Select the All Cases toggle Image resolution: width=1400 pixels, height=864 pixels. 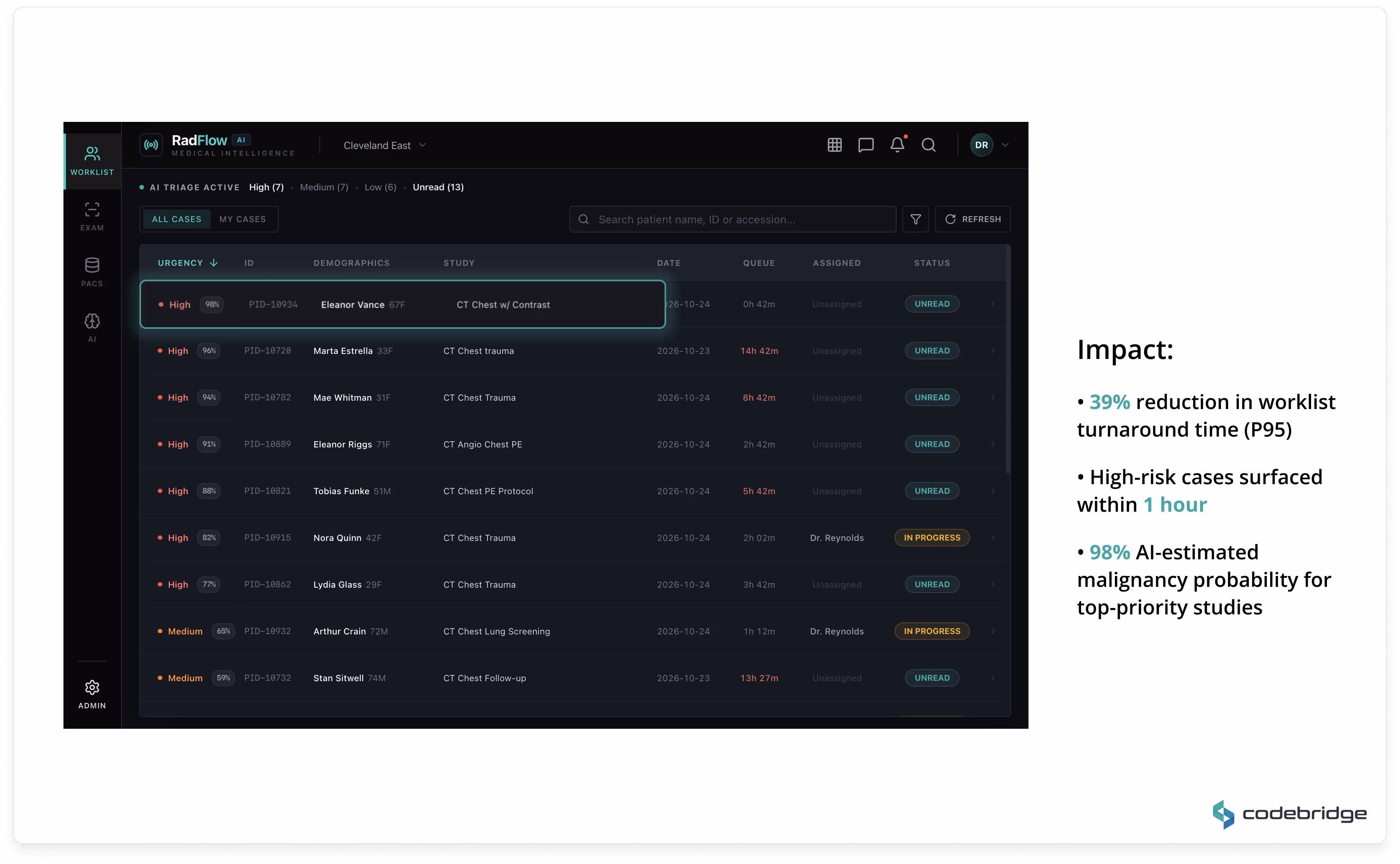177,220
